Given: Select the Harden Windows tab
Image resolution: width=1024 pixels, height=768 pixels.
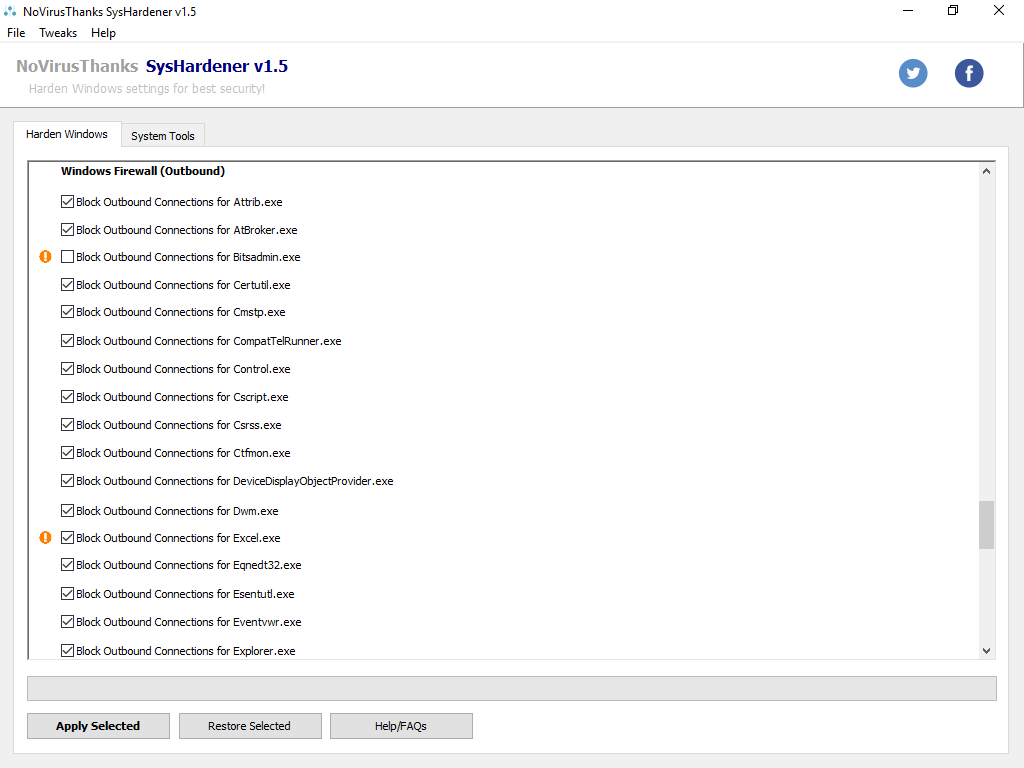Looking at the screenshot, I should (x=67, y=134).
